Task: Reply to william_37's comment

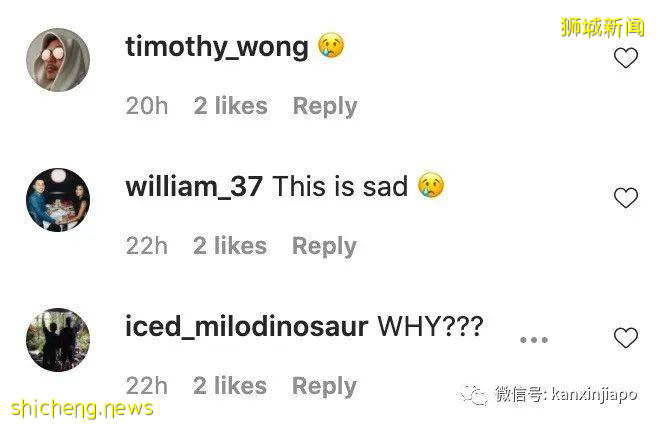Action: point(324,246)
